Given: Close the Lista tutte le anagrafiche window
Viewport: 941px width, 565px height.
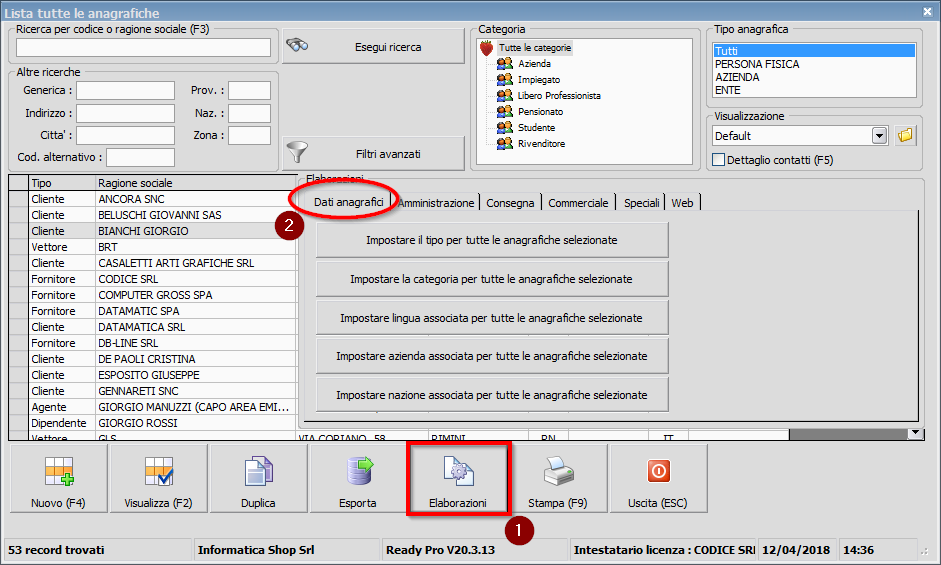Looking at the screenshot, I should pyautogui.click(x=927, y=11).
